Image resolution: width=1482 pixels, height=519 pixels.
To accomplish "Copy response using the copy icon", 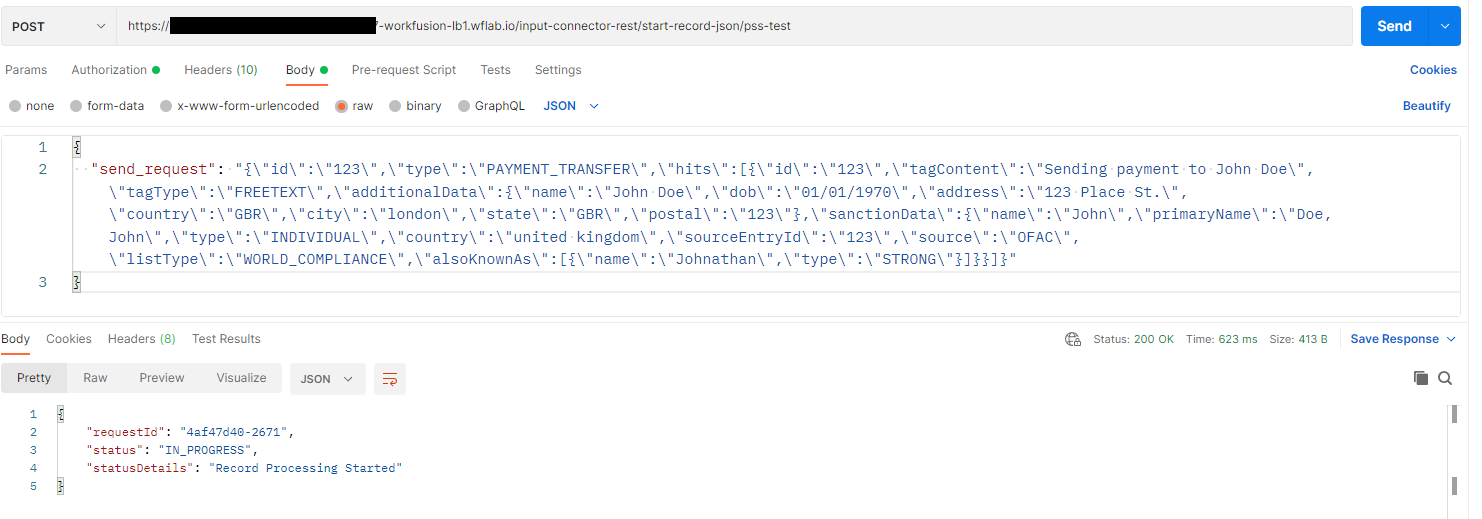I will point(1421,378).
